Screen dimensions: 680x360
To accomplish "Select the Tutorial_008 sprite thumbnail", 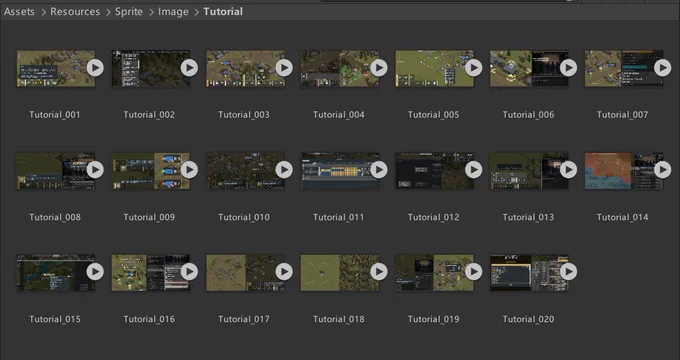I will pos(56,170).
